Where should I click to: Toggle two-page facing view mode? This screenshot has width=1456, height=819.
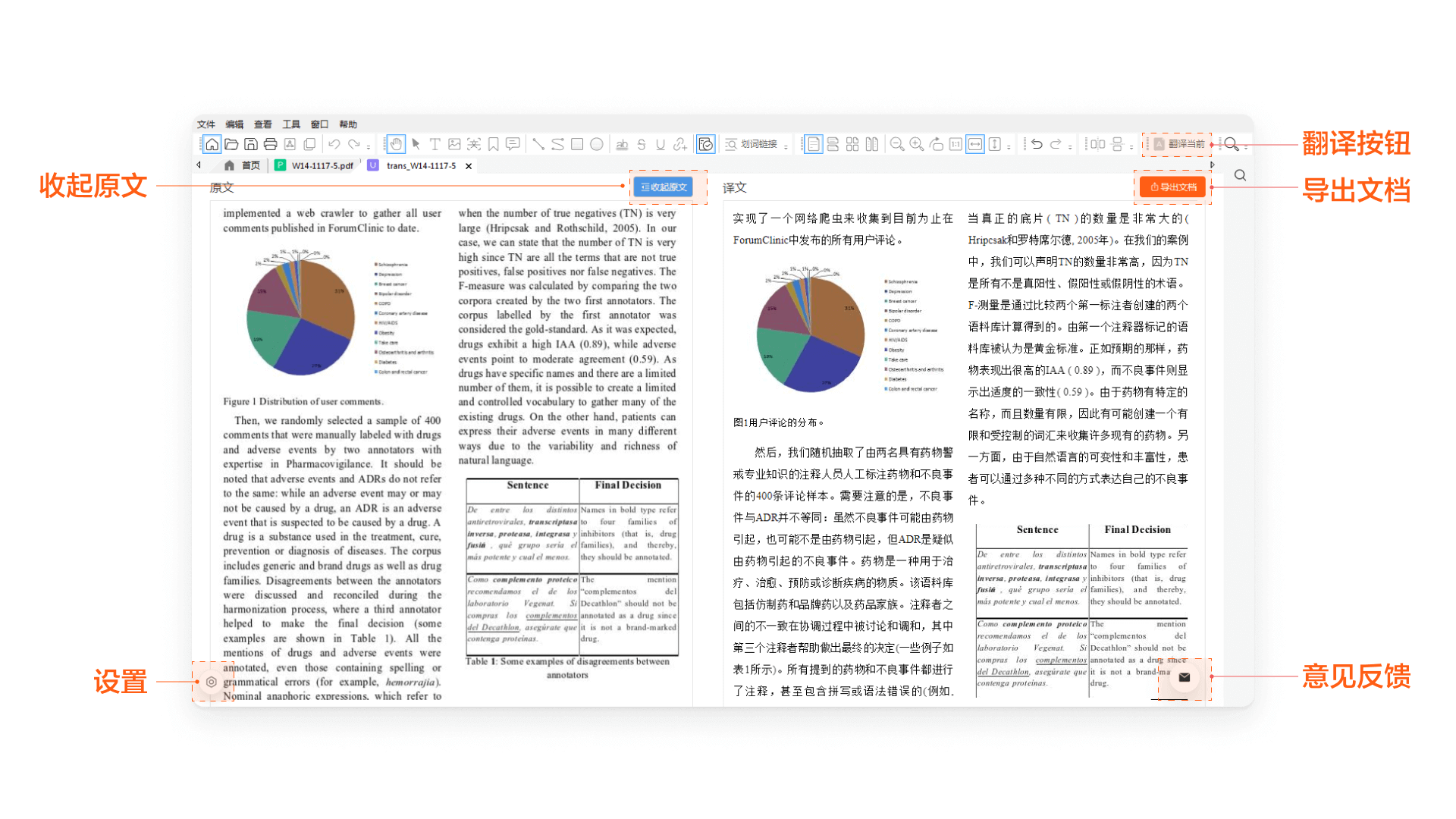pyautogui.click(x=872, y=144)
